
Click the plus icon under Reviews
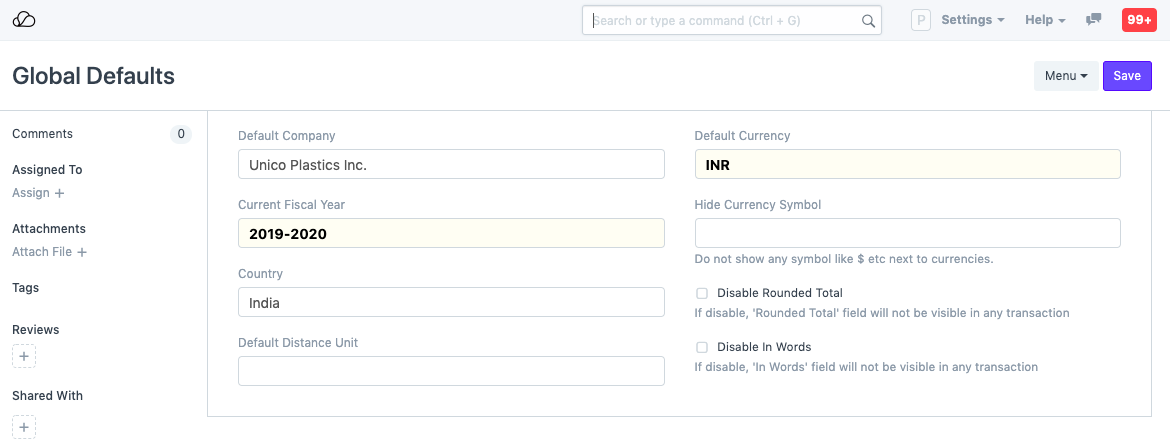coord(24,356)
